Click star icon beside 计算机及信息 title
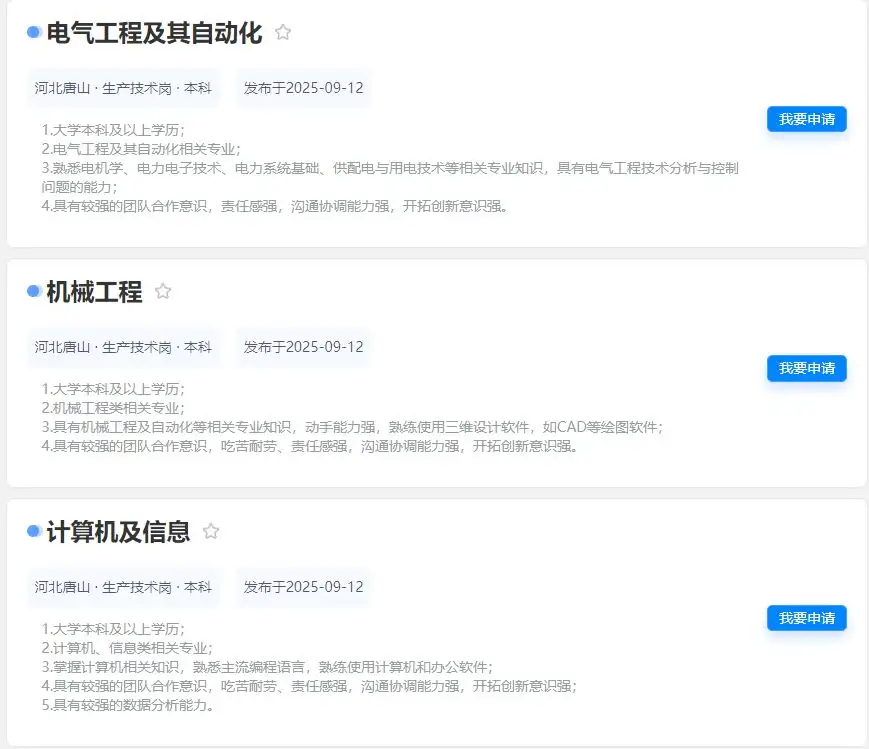869x749 pixels. [211, 532]
